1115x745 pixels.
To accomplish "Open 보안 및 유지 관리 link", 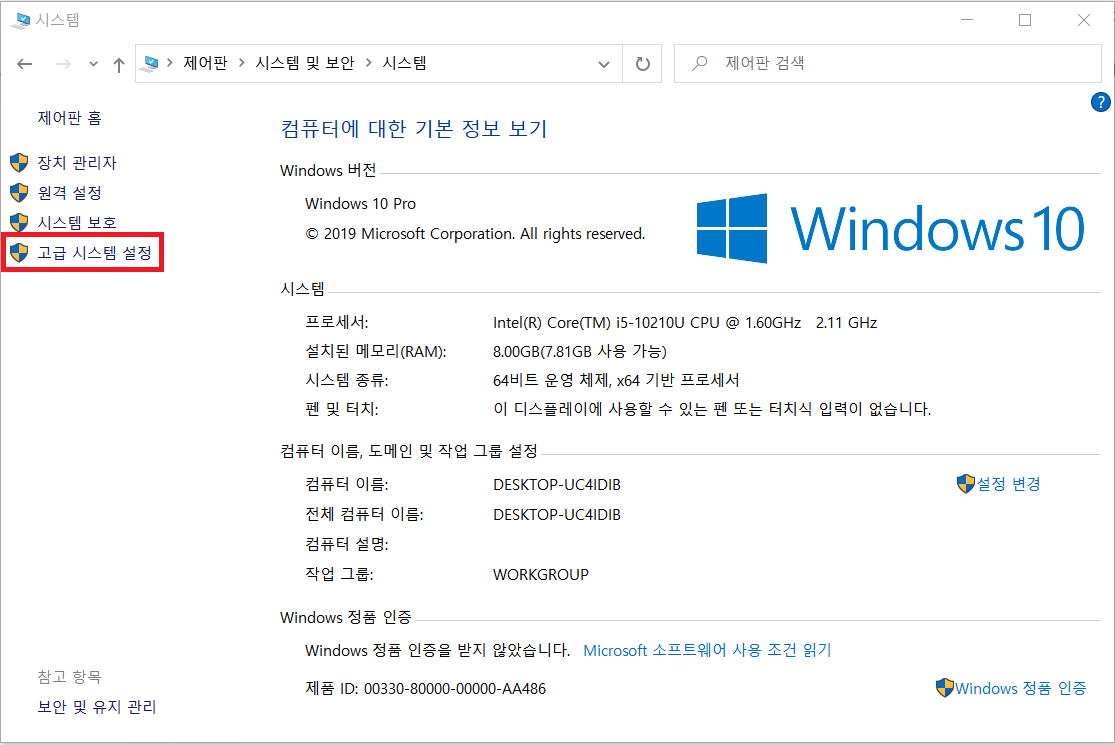I will 97,707.
